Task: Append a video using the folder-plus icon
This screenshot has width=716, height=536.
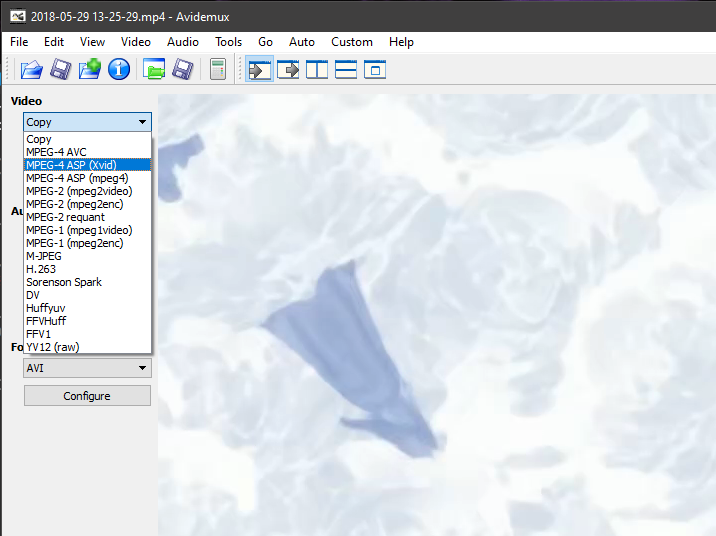Action: click(90, 70)
